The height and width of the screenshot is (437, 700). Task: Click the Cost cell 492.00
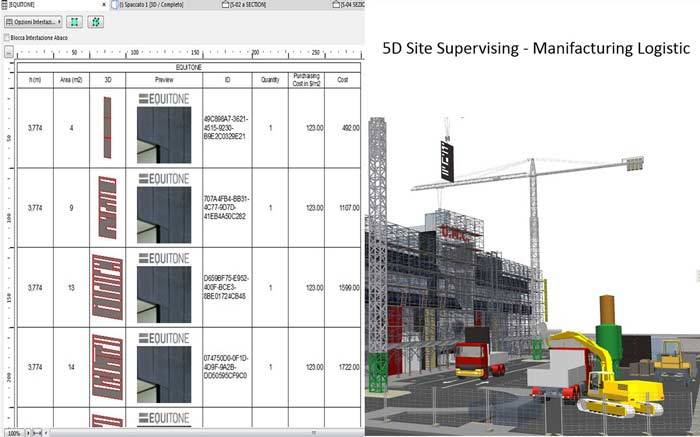click(342, 128)
